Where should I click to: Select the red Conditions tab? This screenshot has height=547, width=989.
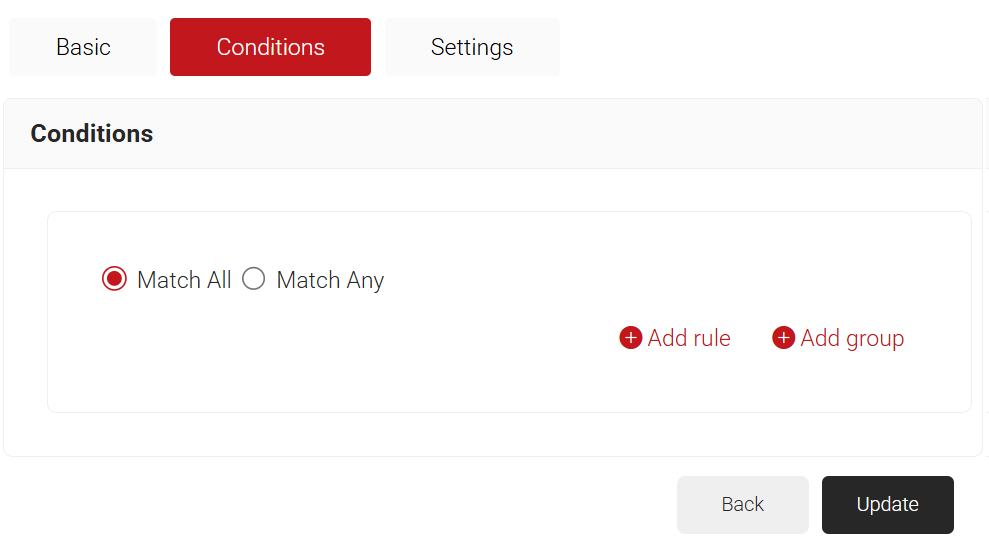tap(270, 47)
